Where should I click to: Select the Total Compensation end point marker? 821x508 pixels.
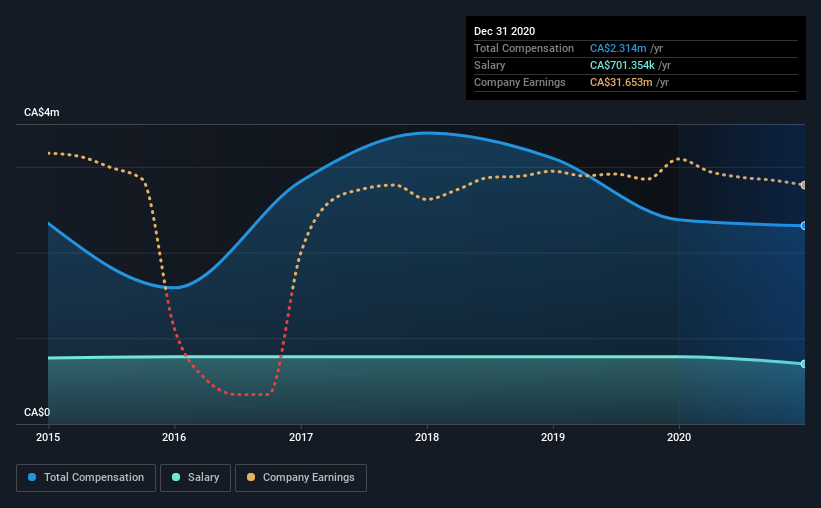[803, 226]
